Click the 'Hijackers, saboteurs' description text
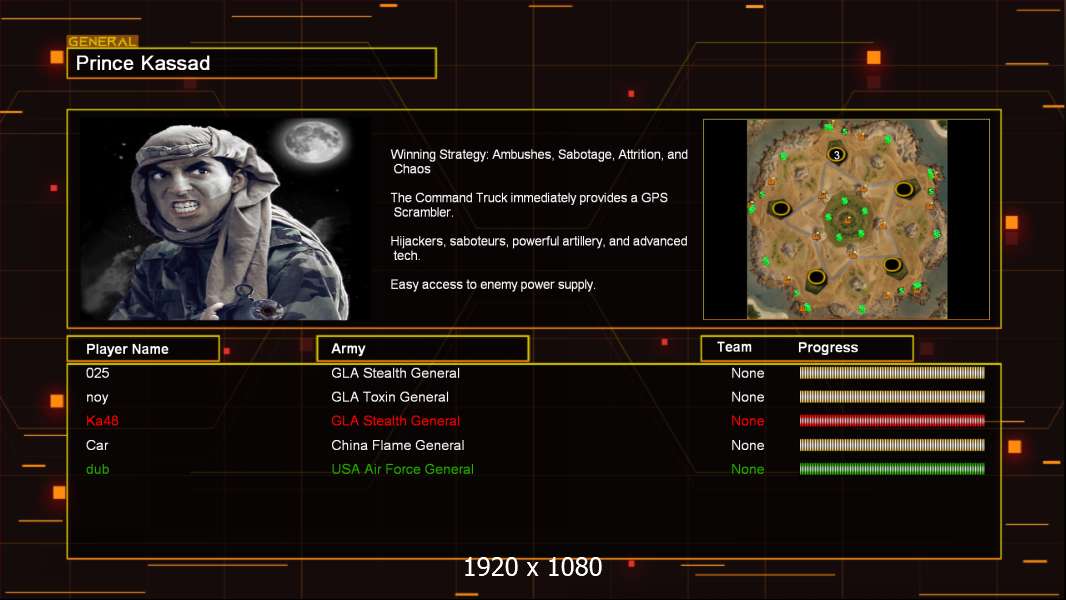The width and height of the screenshot is (1066, 600). (538, 248)
